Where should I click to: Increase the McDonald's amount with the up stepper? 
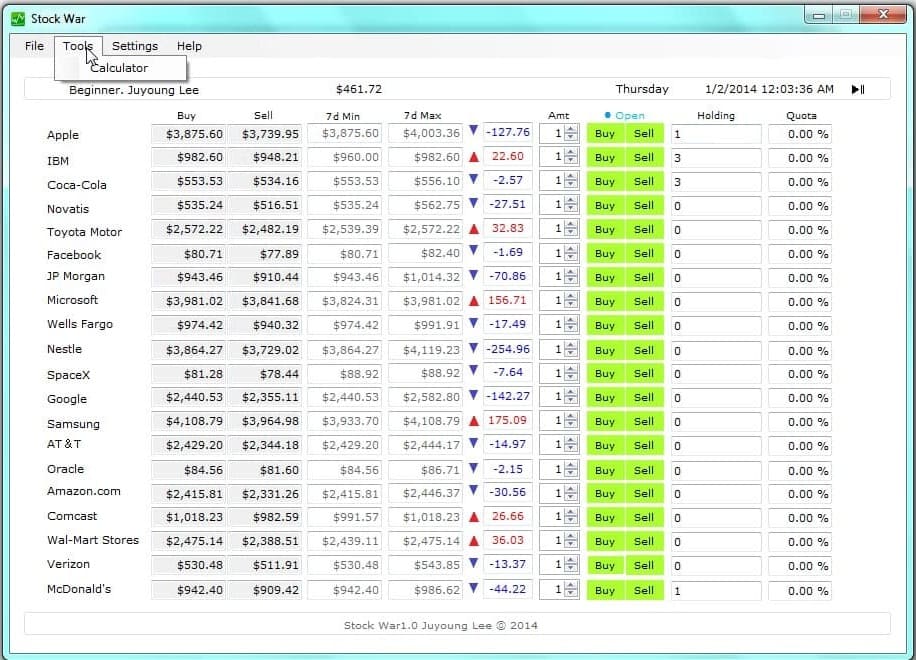pos(571,585)
